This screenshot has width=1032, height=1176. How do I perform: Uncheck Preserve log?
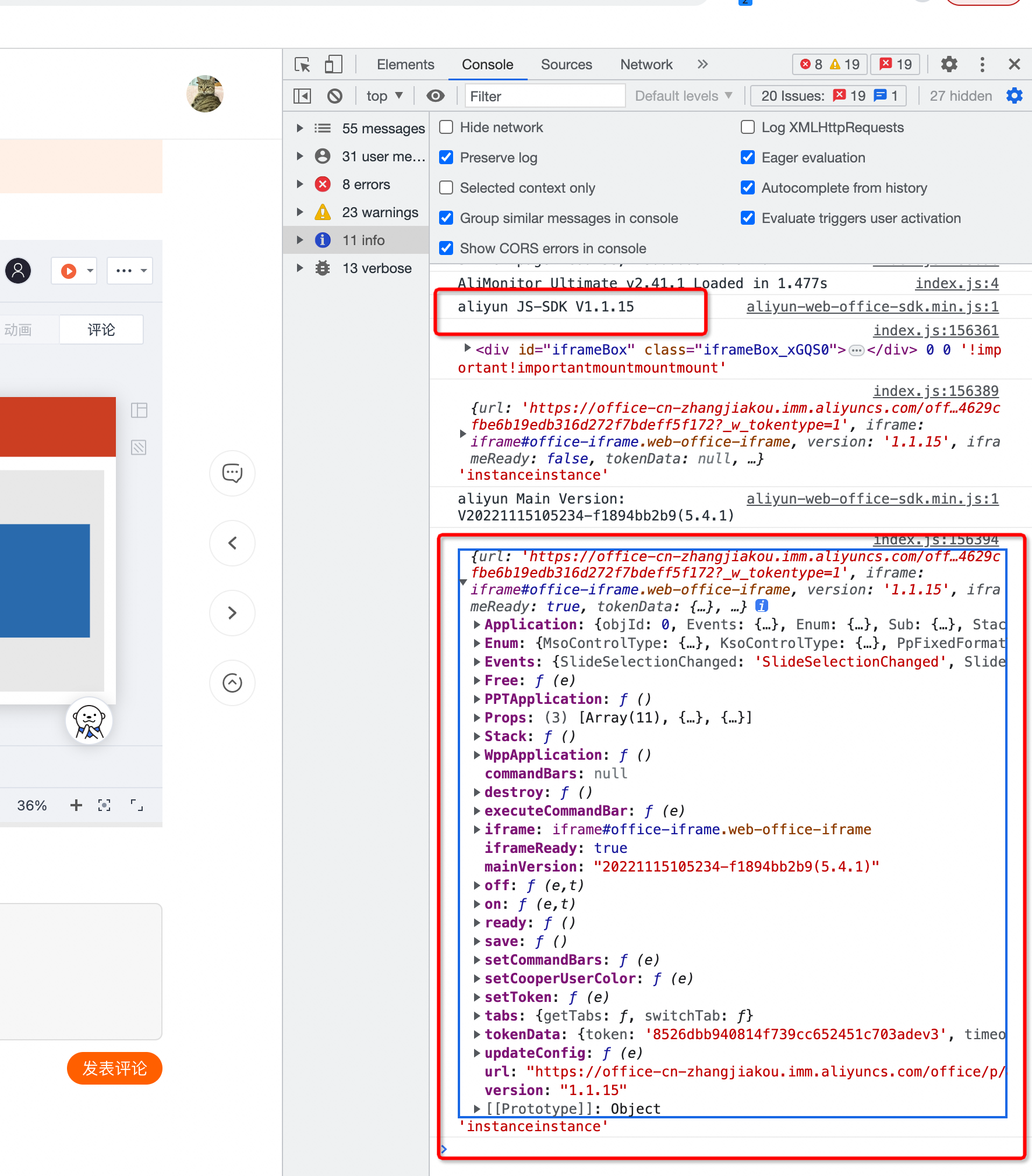tap(446, 158)
